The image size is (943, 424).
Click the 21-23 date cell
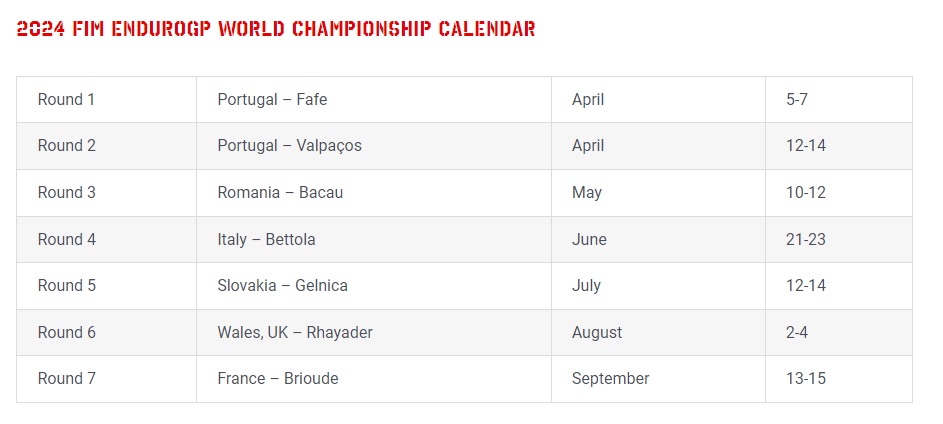click(x=838, y=239)
